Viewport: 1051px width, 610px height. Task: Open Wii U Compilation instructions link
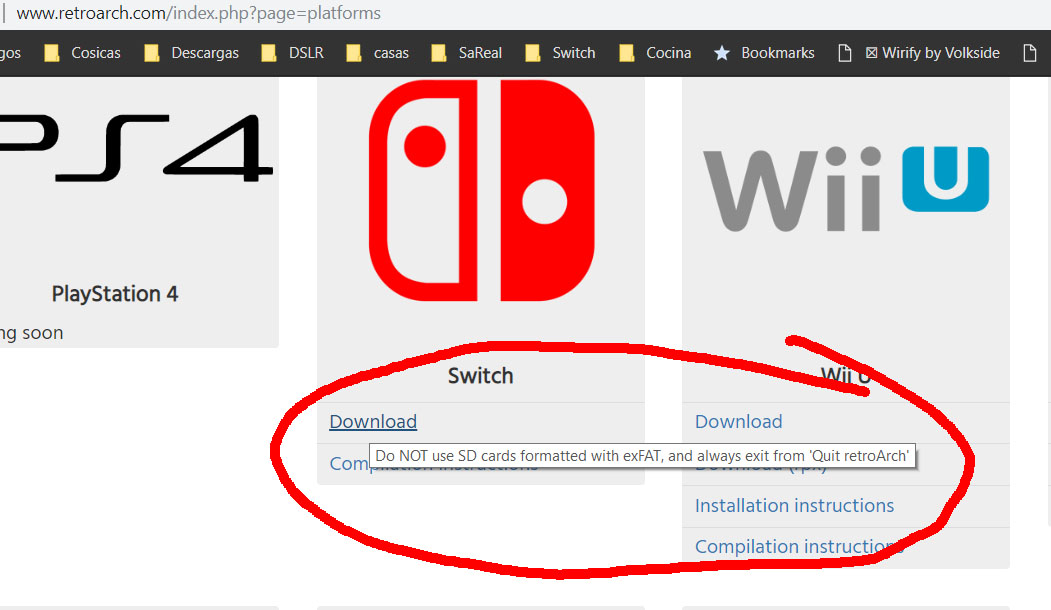coord(799,547)
